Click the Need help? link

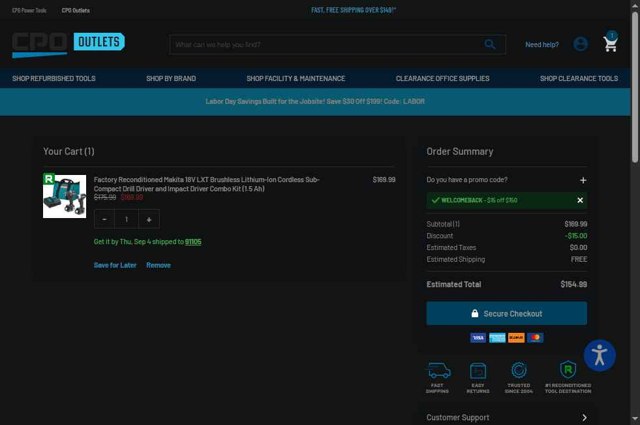click(542, 45)
